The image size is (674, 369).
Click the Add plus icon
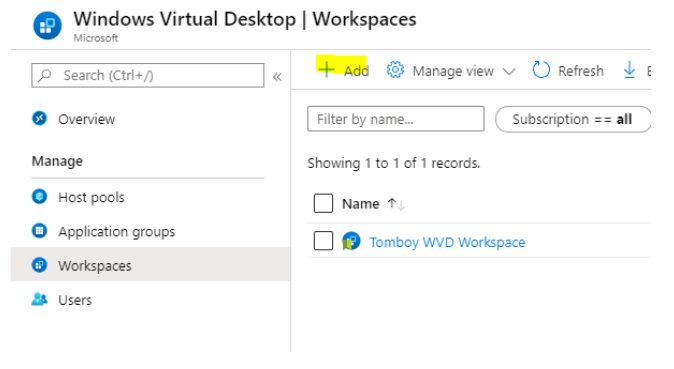(327, 69)
